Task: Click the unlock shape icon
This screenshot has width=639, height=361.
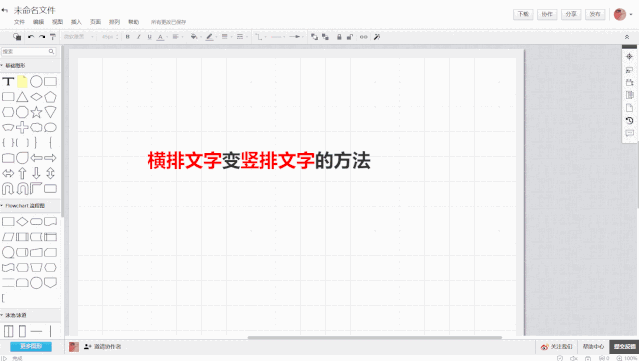Action: click(350, 37)
